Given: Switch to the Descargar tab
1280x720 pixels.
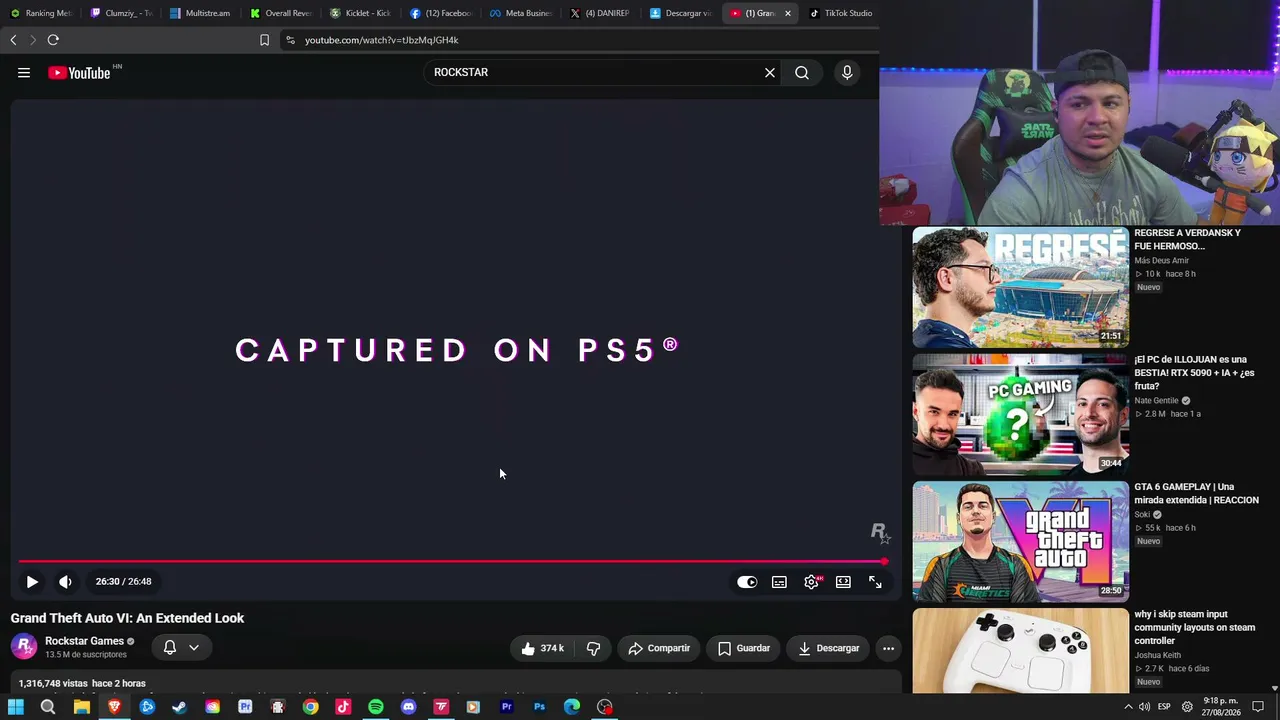Looking at the screenshot, I should pos(681,13).
